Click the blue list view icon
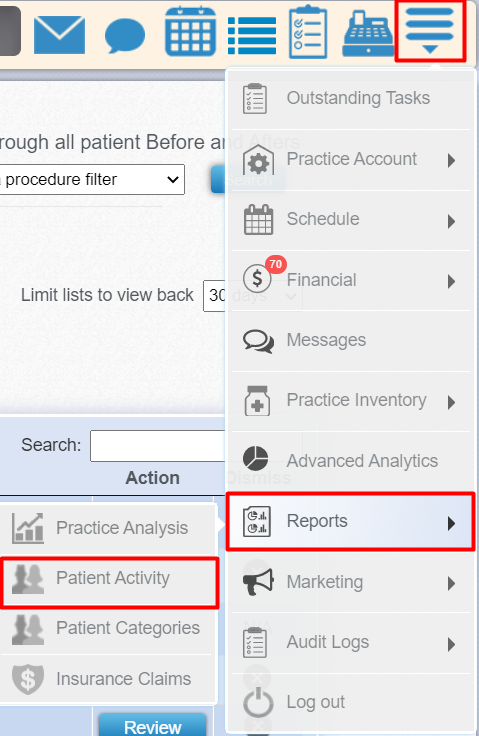The image size is (479, 736). click(252, 35)
